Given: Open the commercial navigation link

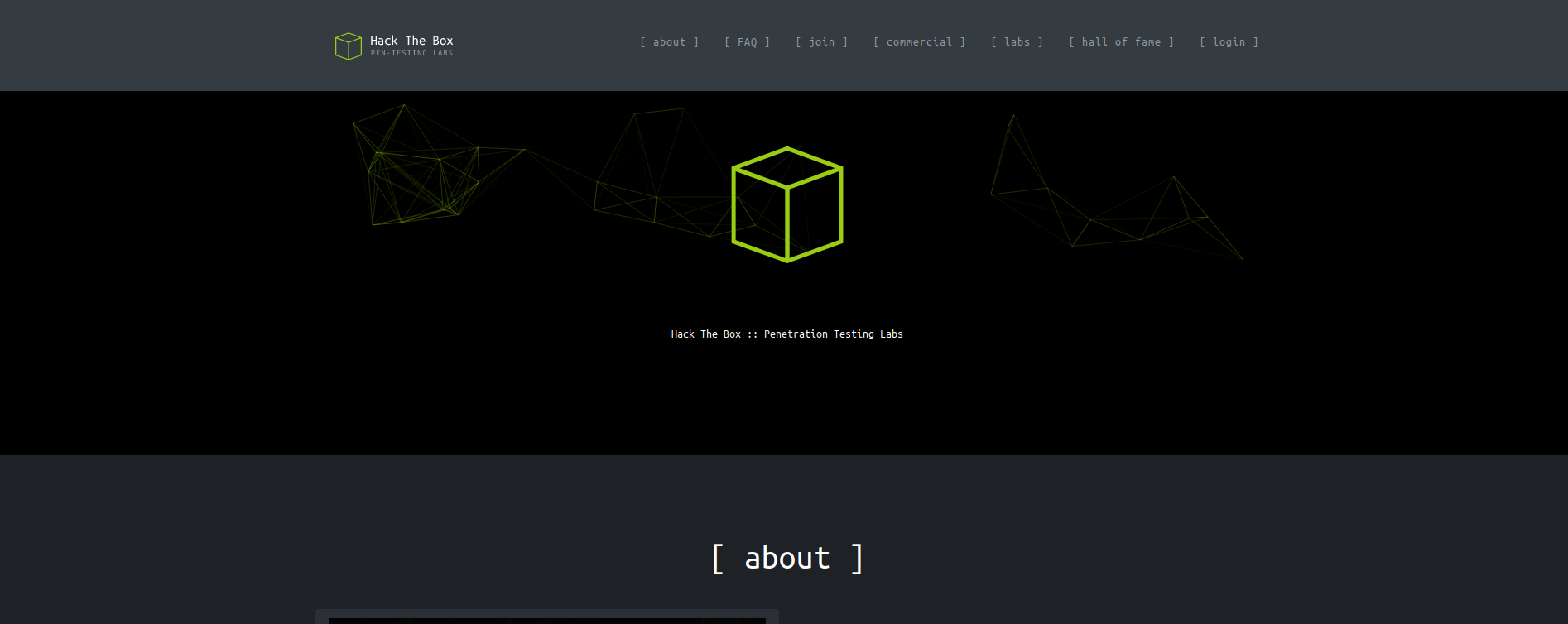Looking at the screenshot, I should 919,42.
